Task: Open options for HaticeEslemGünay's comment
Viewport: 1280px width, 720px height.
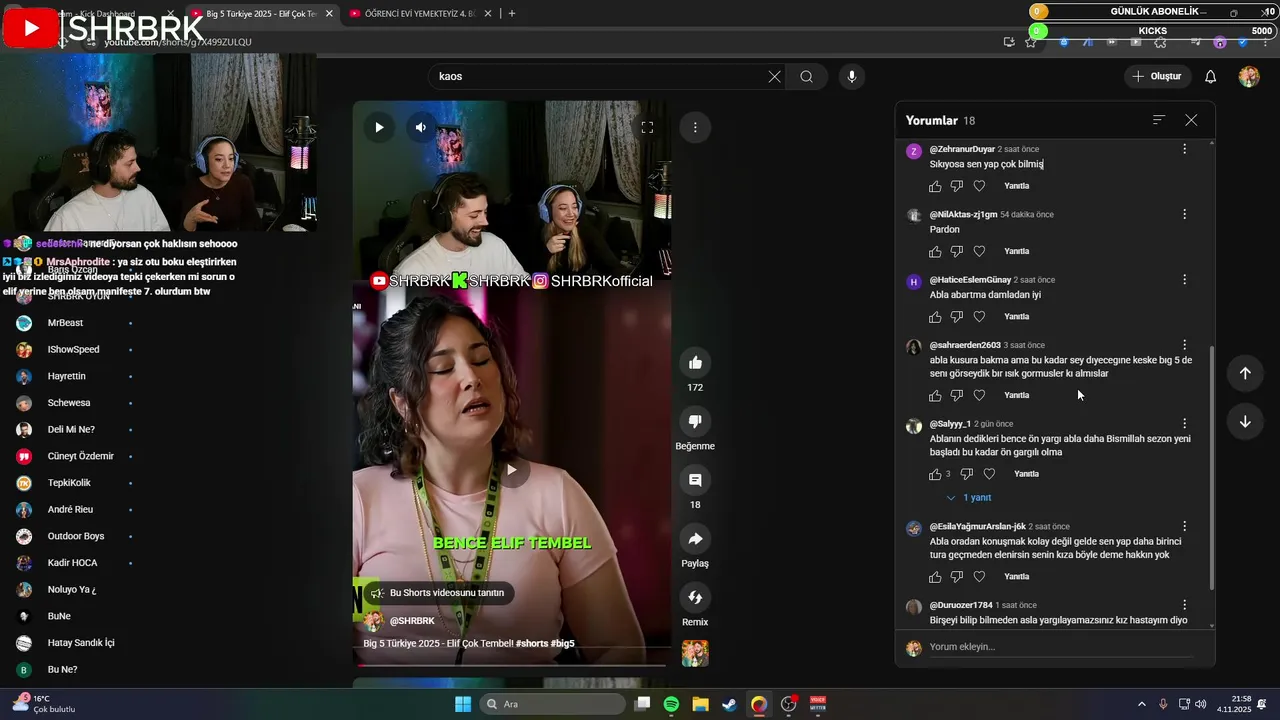Action: coord(1184,280)
